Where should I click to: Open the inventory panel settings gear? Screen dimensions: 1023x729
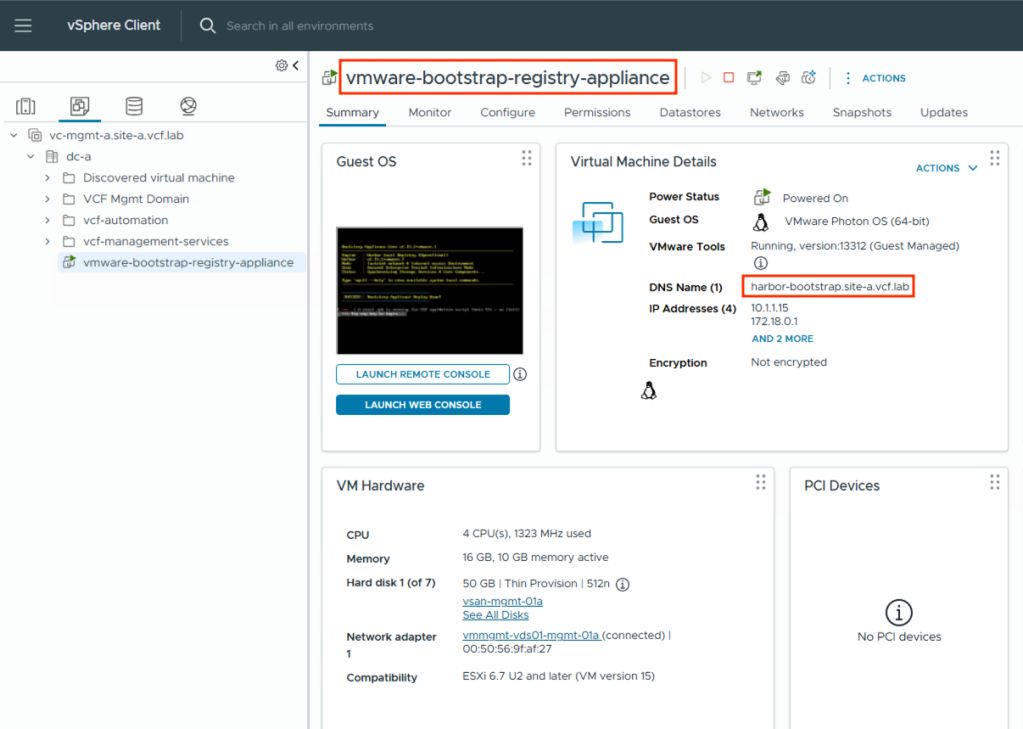tap(281, 65)
